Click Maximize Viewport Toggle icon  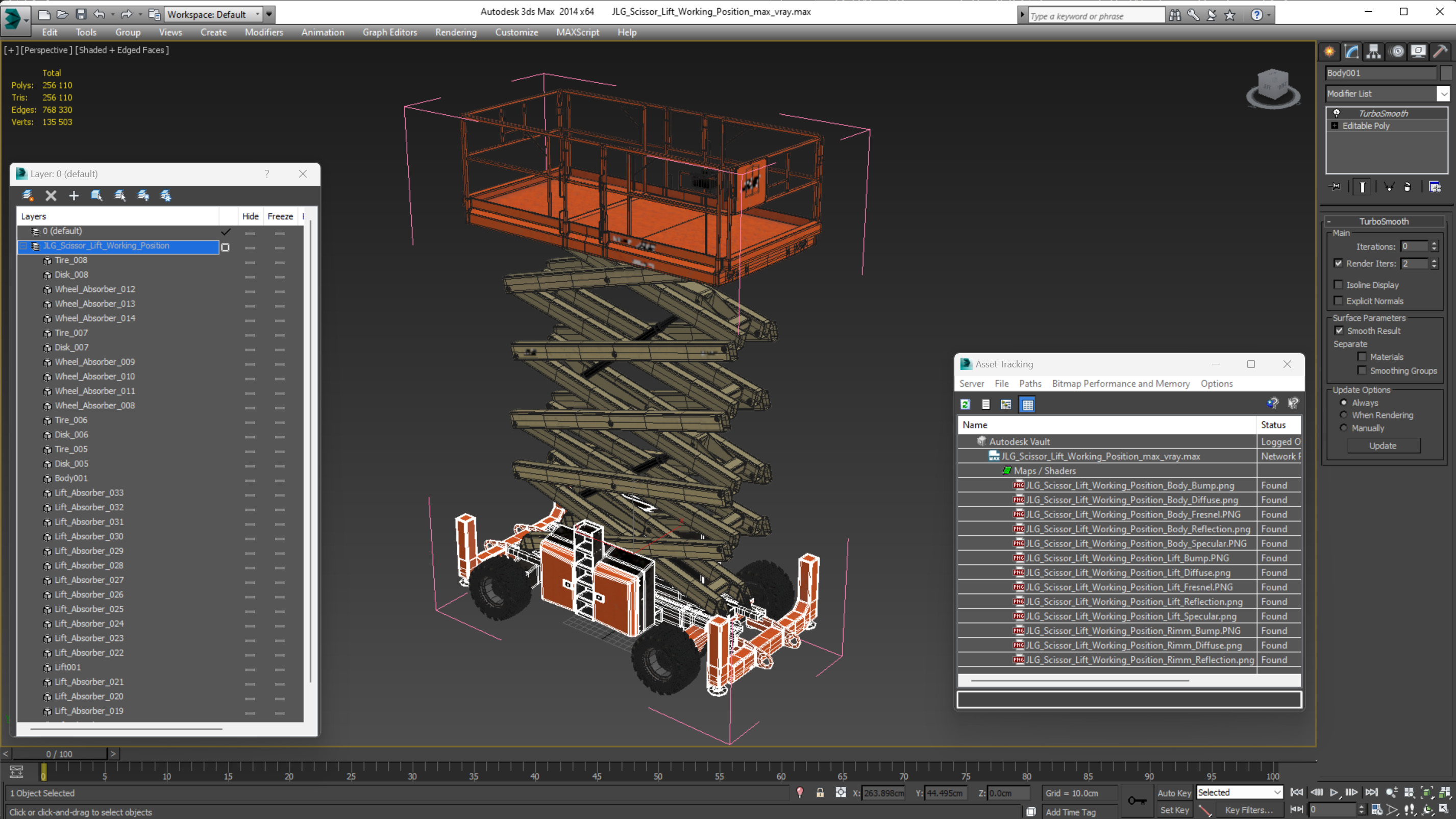click(1444, 809)
